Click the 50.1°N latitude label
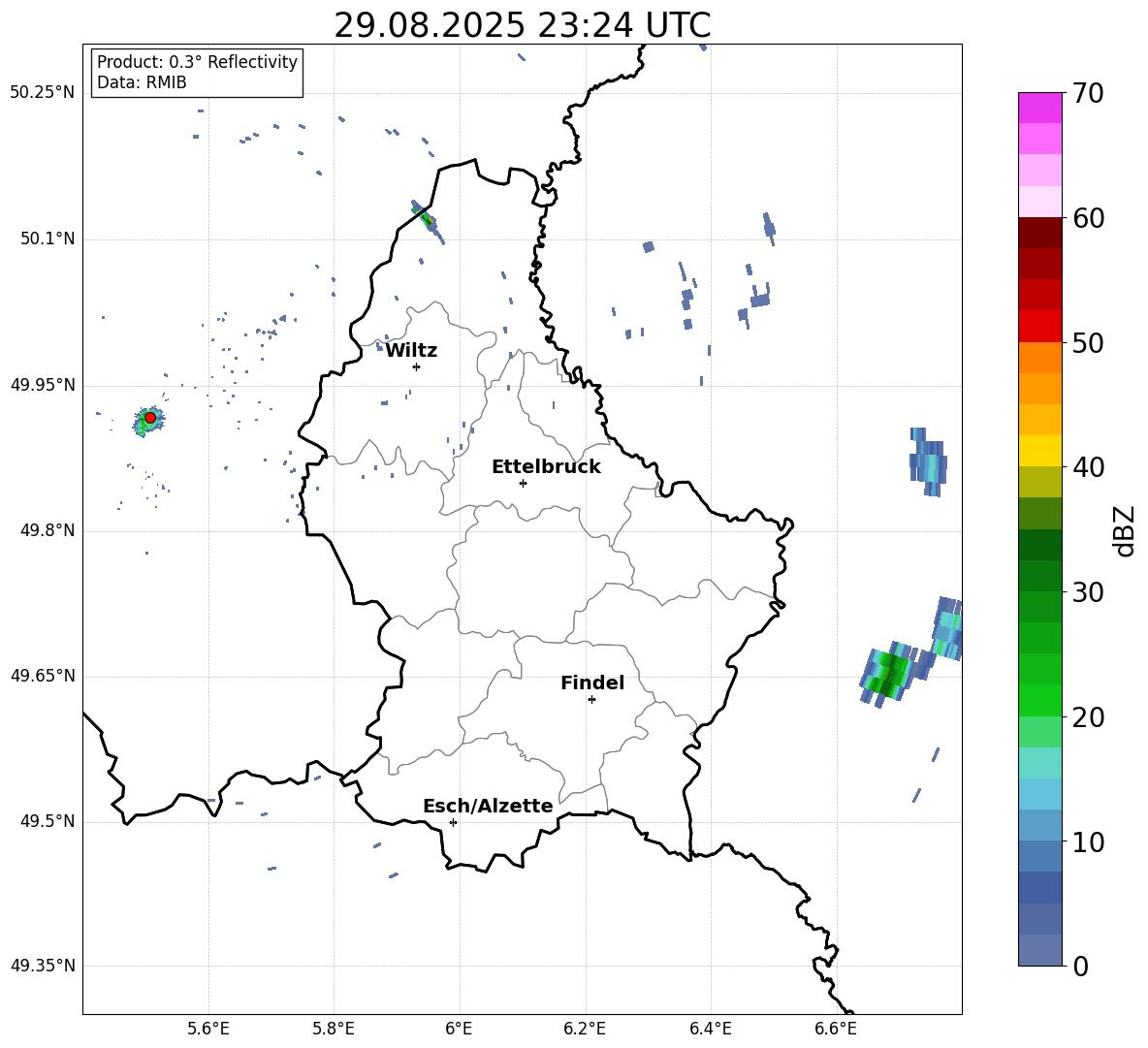The image size is (1148, 1048). point(47,239)
